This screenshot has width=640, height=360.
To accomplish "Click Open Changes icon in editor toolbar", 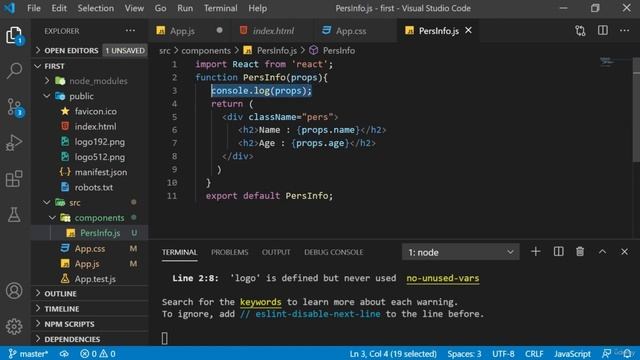I will point(580,31).
